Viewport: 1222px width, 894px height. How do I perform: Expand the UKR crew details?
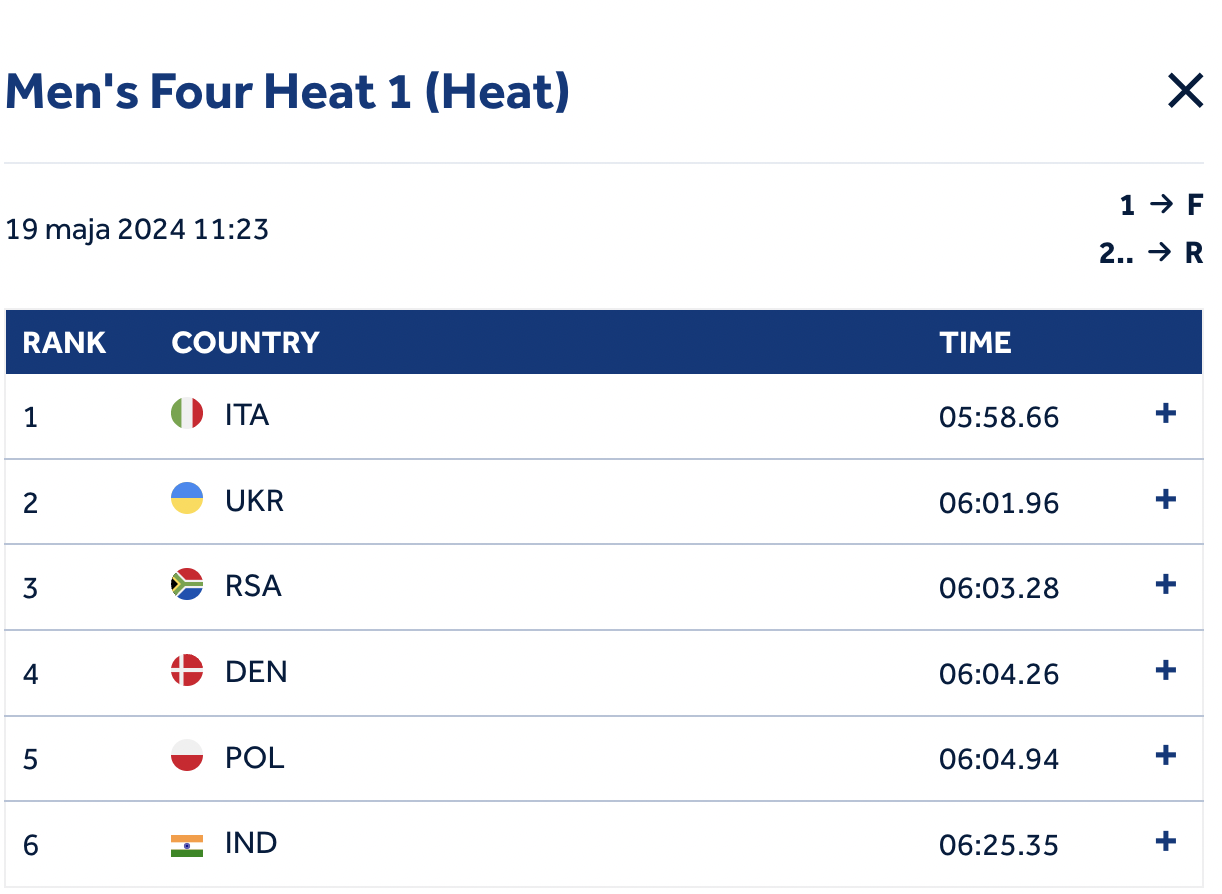click(1165, 500)
